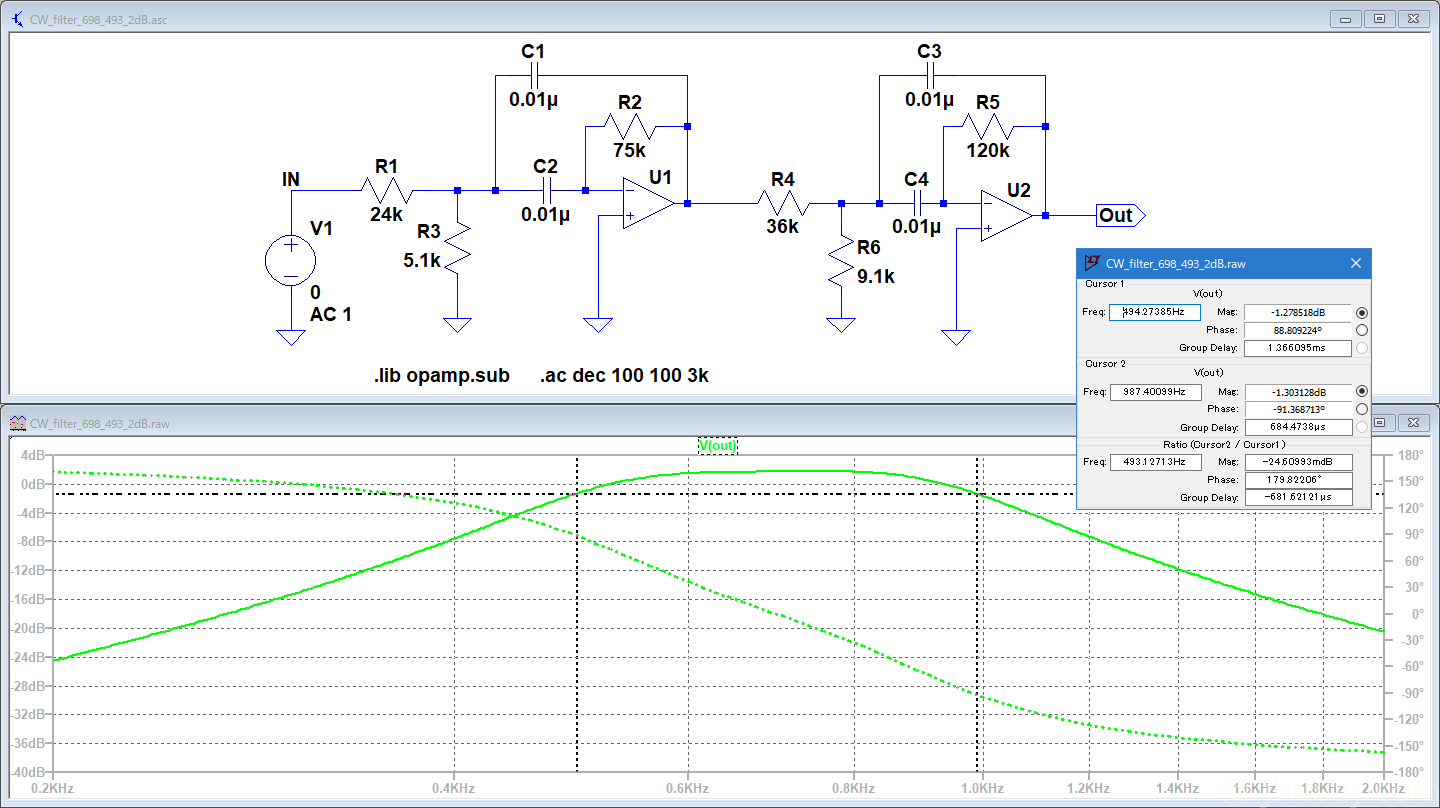1440x808 pixels.
Task: Click Cursor 2 Mag value -1.303128dB
Action: coord(1298,392)
